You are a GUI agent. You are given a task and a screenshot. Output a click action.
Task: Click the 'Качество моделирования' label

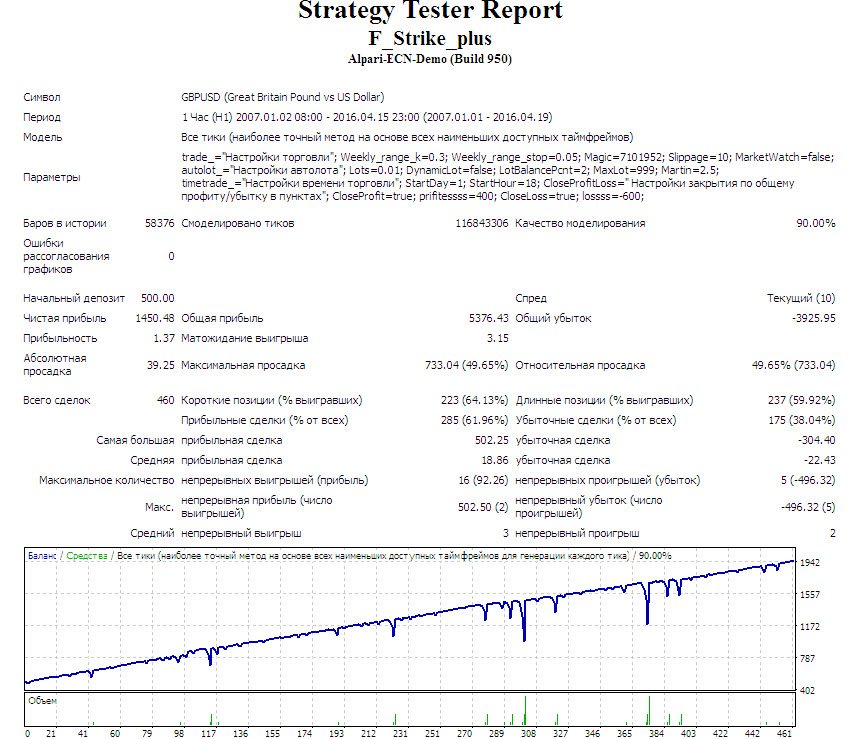coord(580,223)
